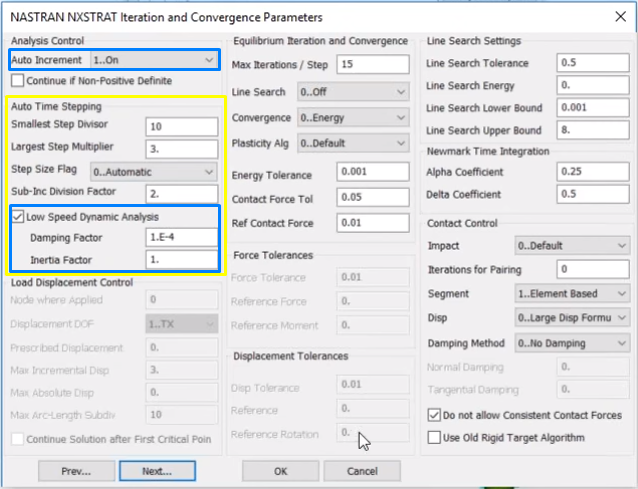
Task: Edit the Alpha Coefficient field
Action: tap(593, 171)
